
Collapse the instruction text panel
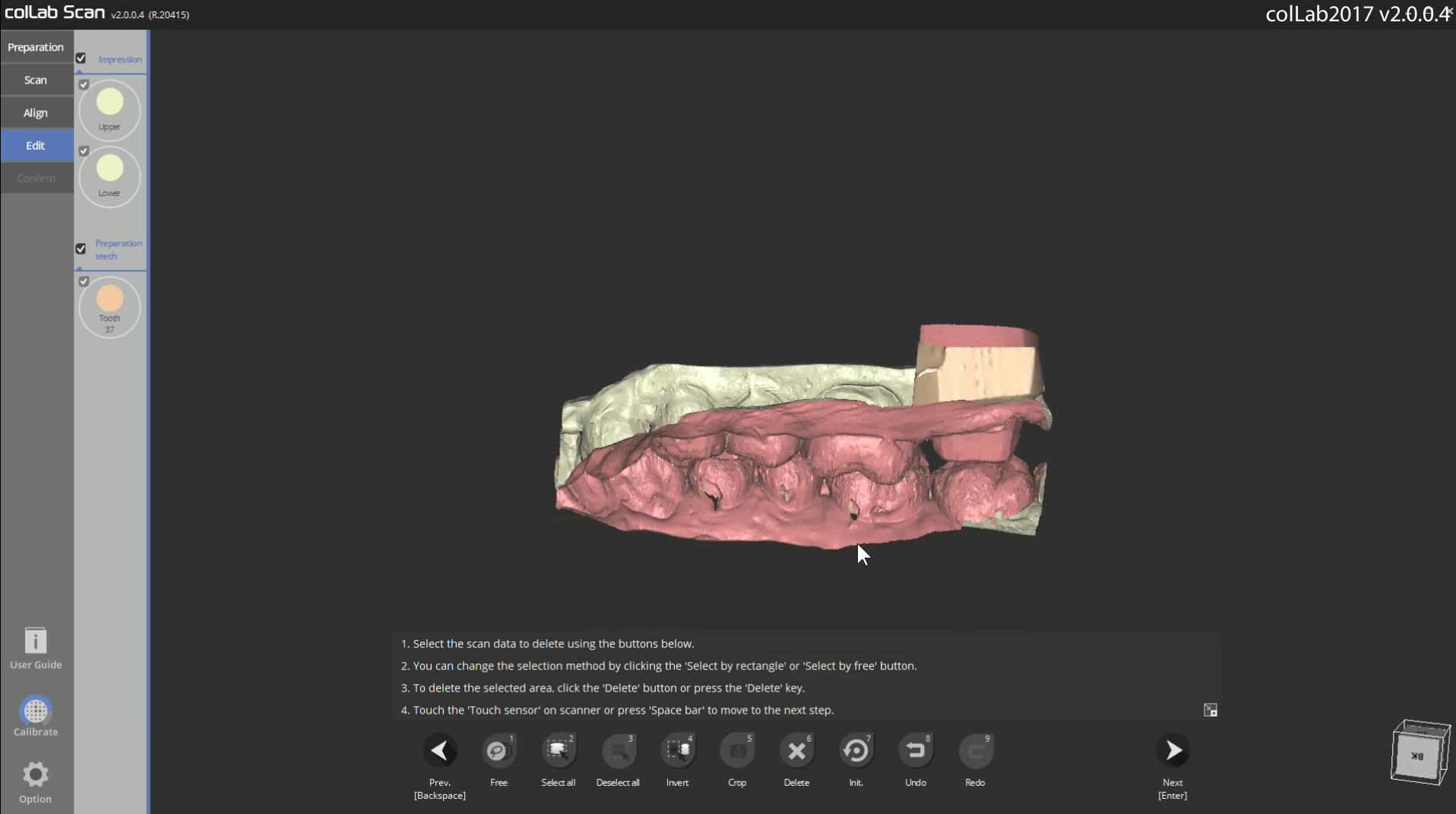tap(1211, 710)
